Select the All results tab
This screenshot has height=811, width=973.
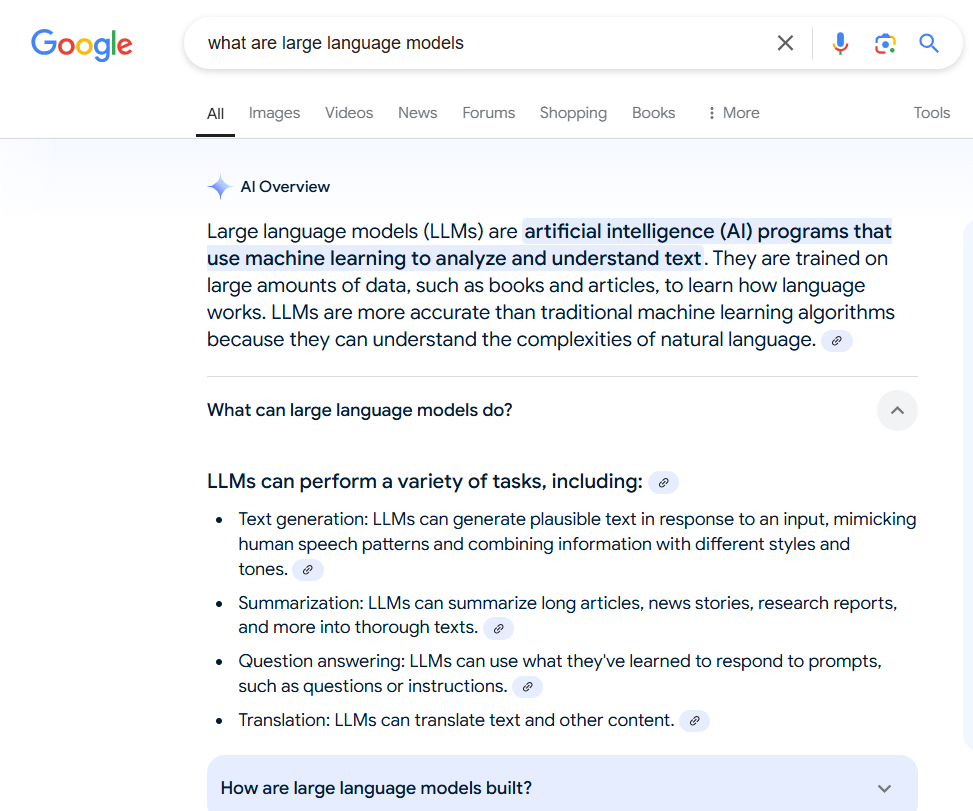pos(215,114)
